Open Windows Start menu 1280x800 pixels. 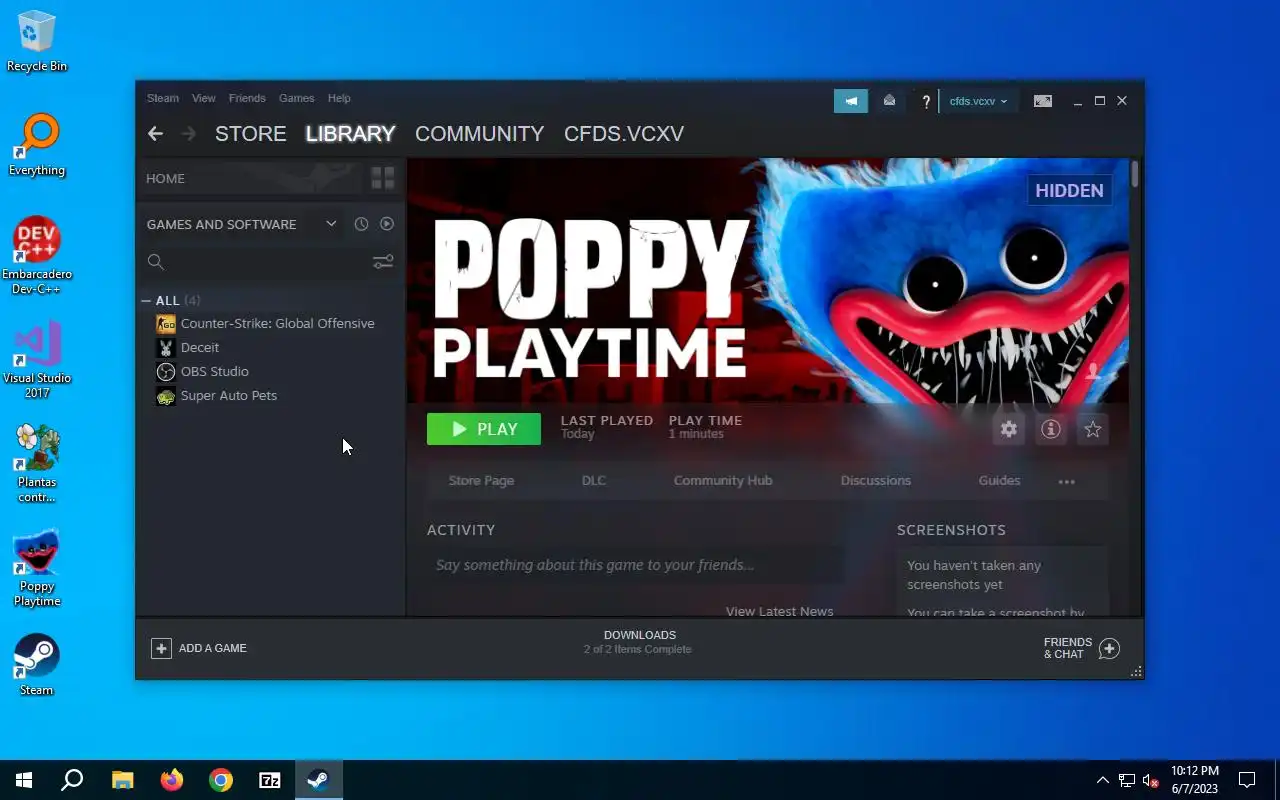point(24,780)
